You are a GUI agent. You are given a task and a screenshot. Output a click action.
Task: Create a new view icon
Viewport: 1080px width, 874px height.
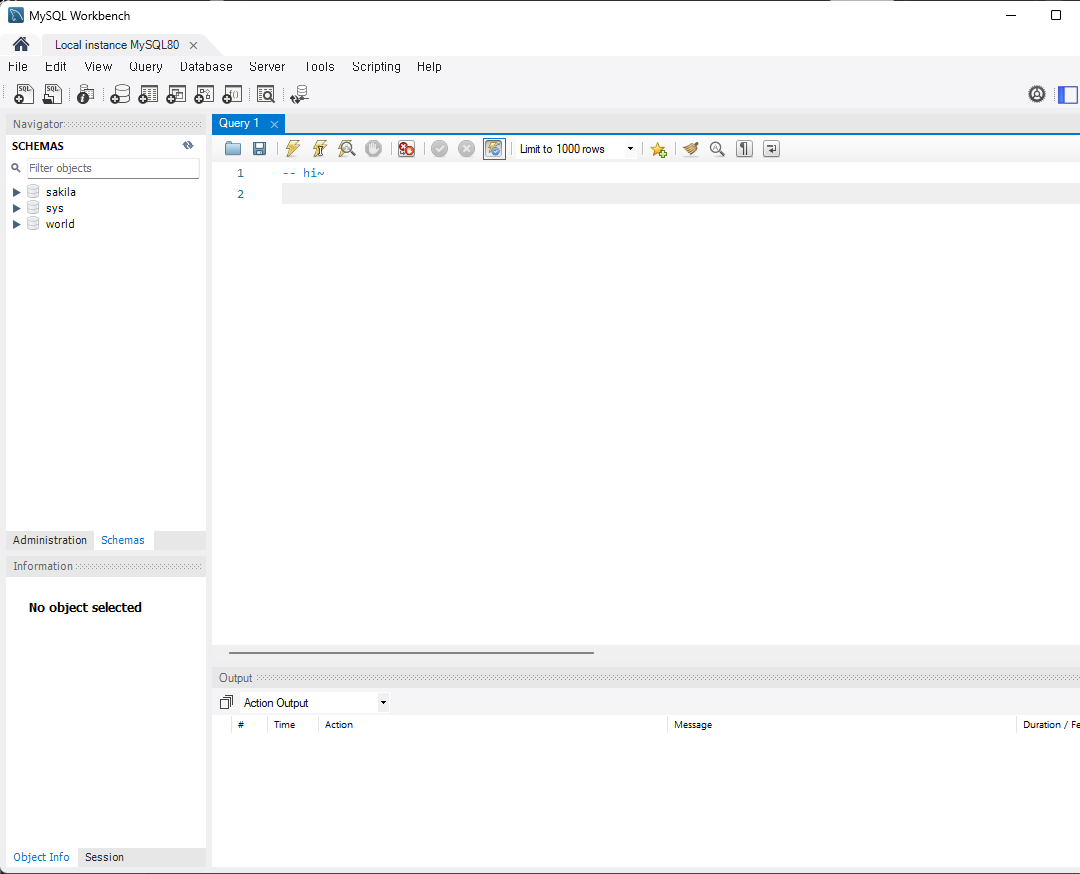tap(176, 94)
